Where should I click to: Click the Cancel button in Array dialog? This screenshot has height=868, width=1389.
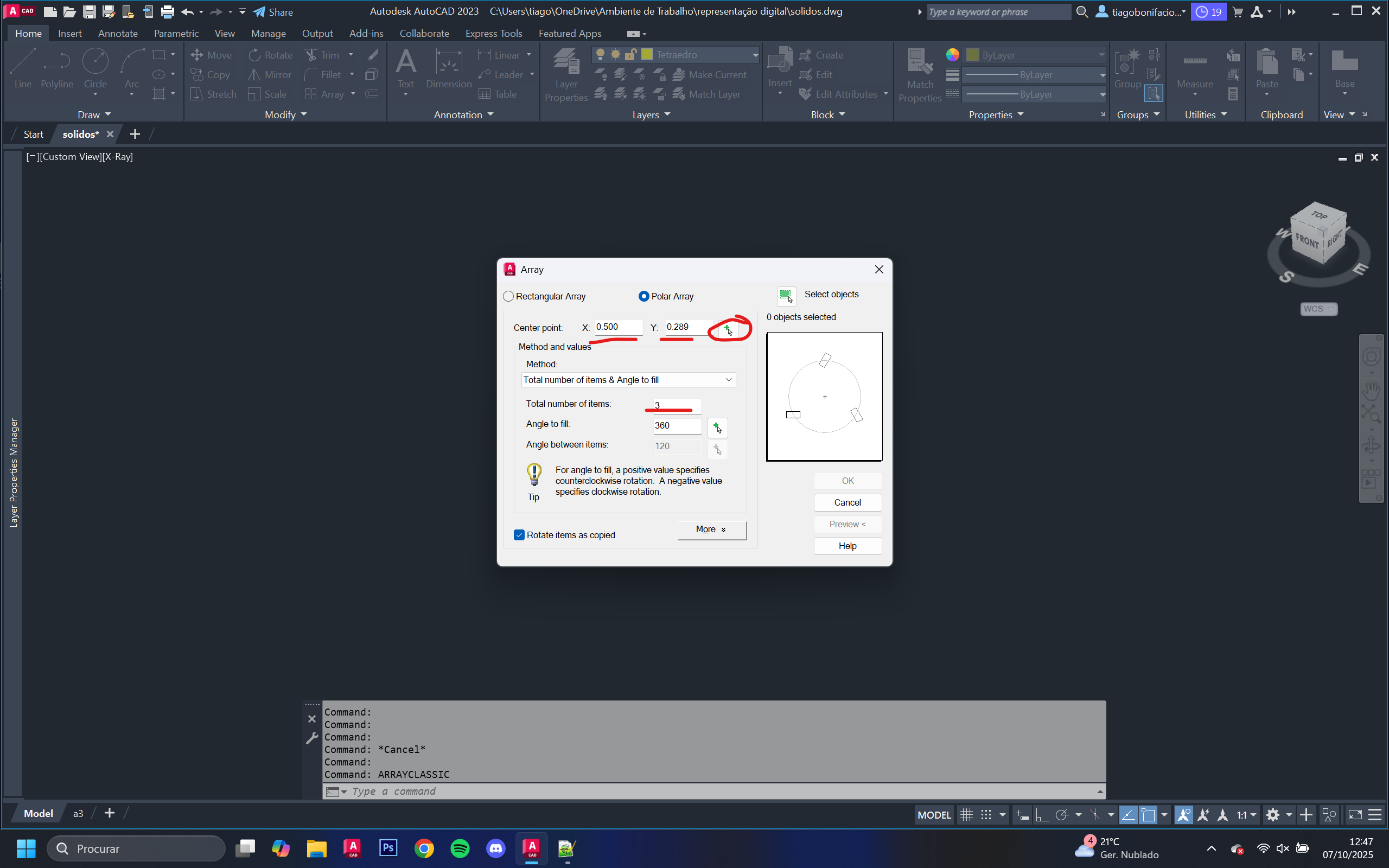tap(847, 502)
